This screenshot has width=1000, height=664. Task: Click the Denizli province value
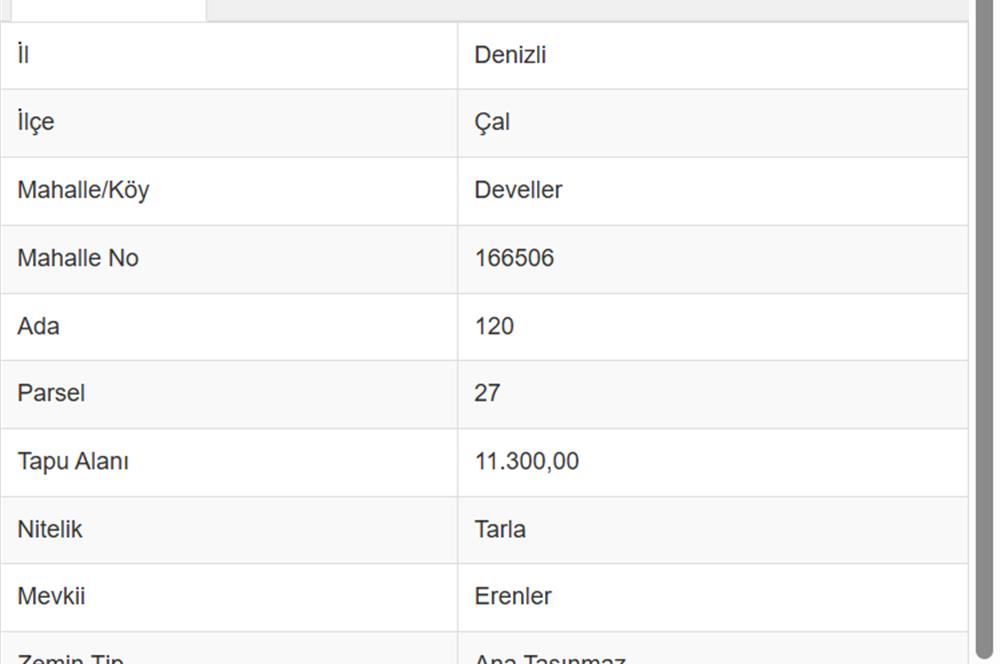[x=510, y=55]
